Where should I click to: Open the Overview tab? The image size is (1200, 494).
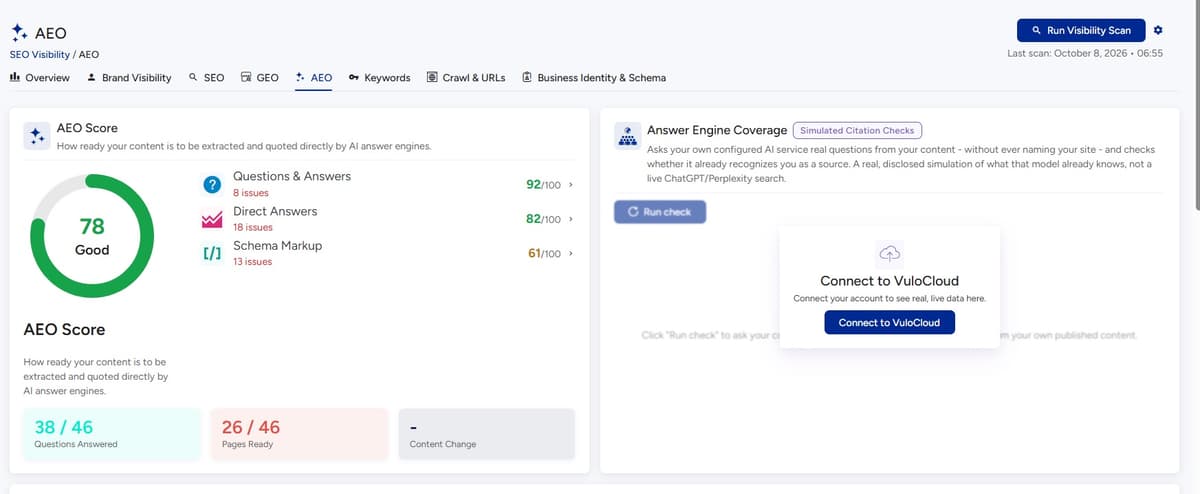40,77
